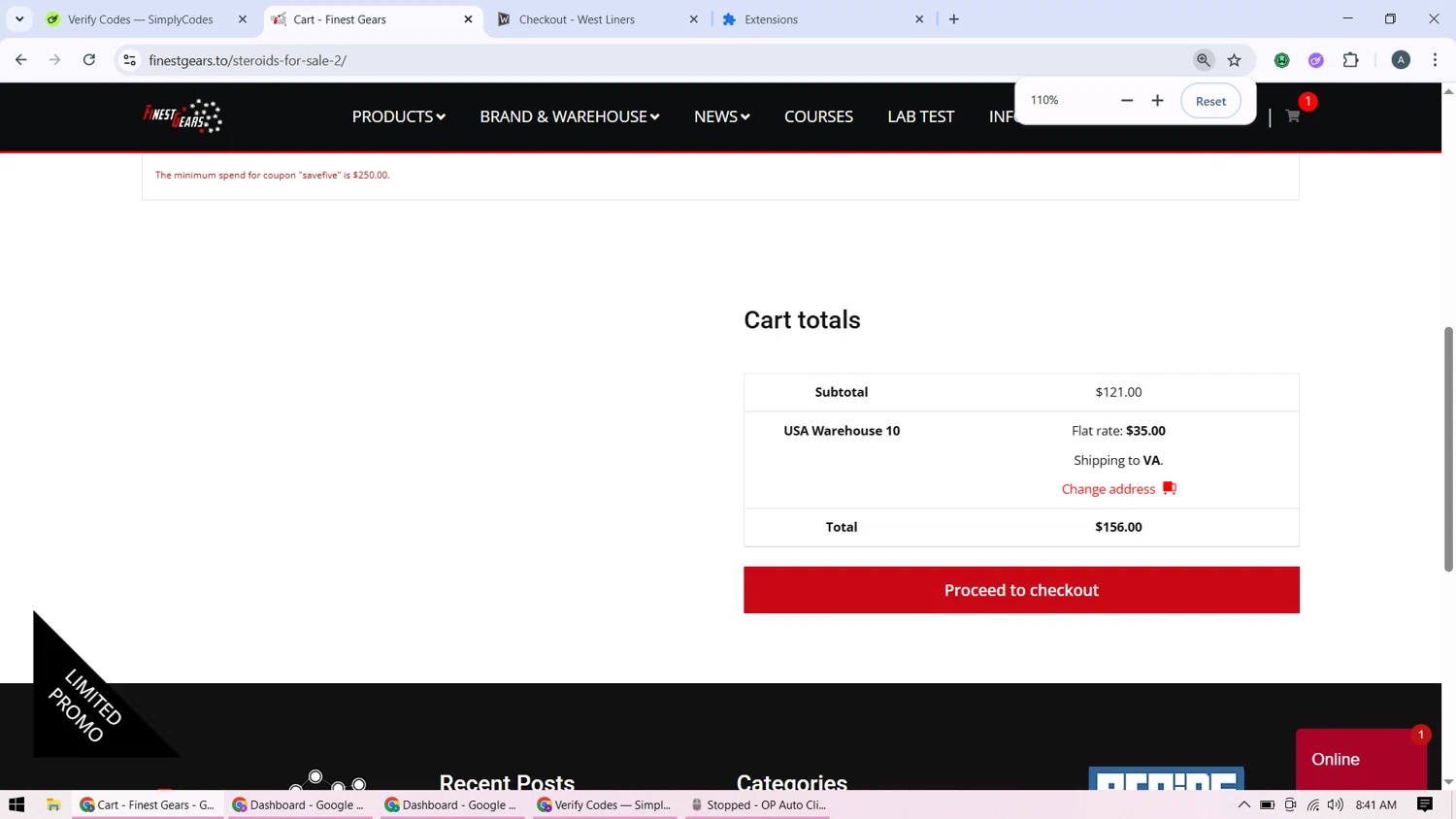Open the purple browser extension icon
The height and width of the screenshot is (819, 1456).
[1315, 60]
